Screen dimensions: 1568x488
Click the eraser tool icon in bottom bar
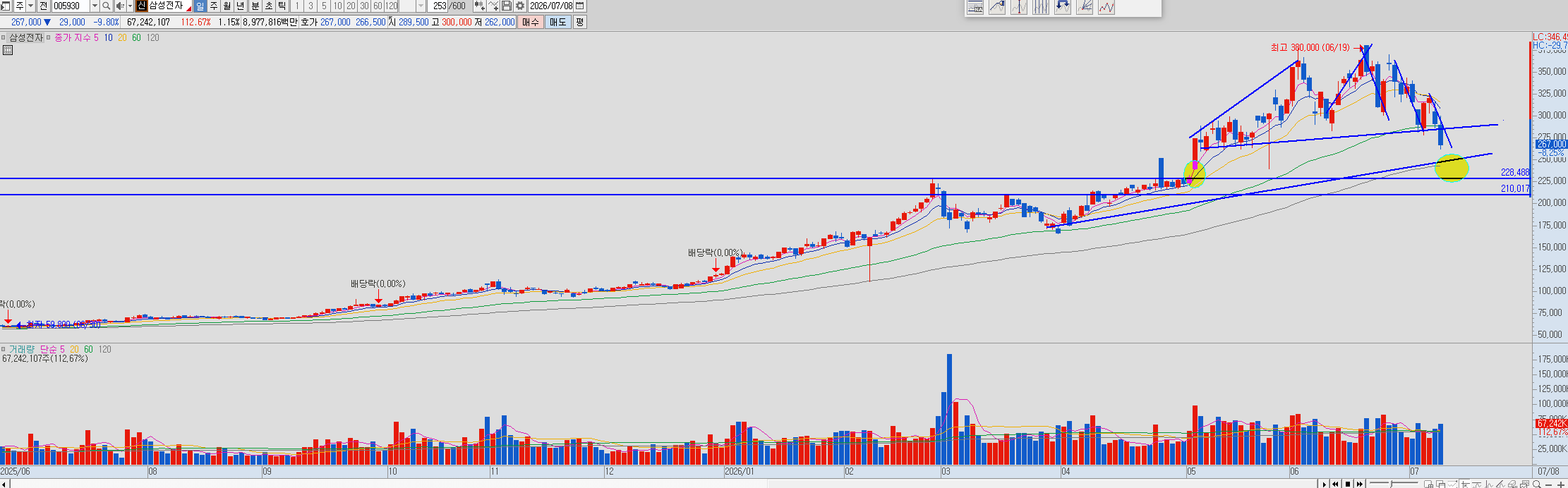[x=1512, y=484]
